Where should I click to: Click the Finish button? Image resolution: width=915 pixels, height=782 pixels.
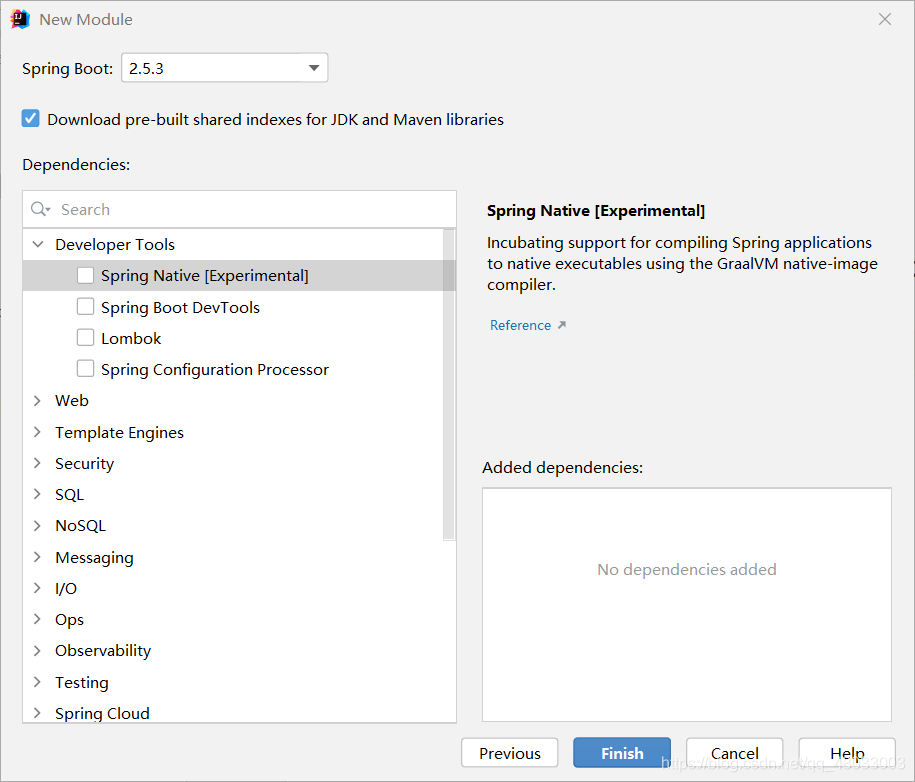(x=622, y=753)
